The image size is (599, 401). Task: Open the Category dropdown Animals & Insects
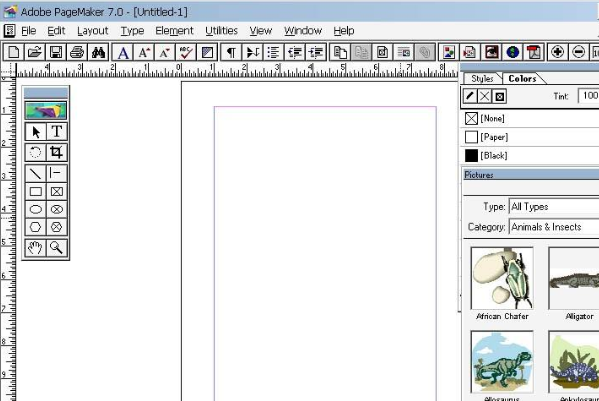coord(554,227)
